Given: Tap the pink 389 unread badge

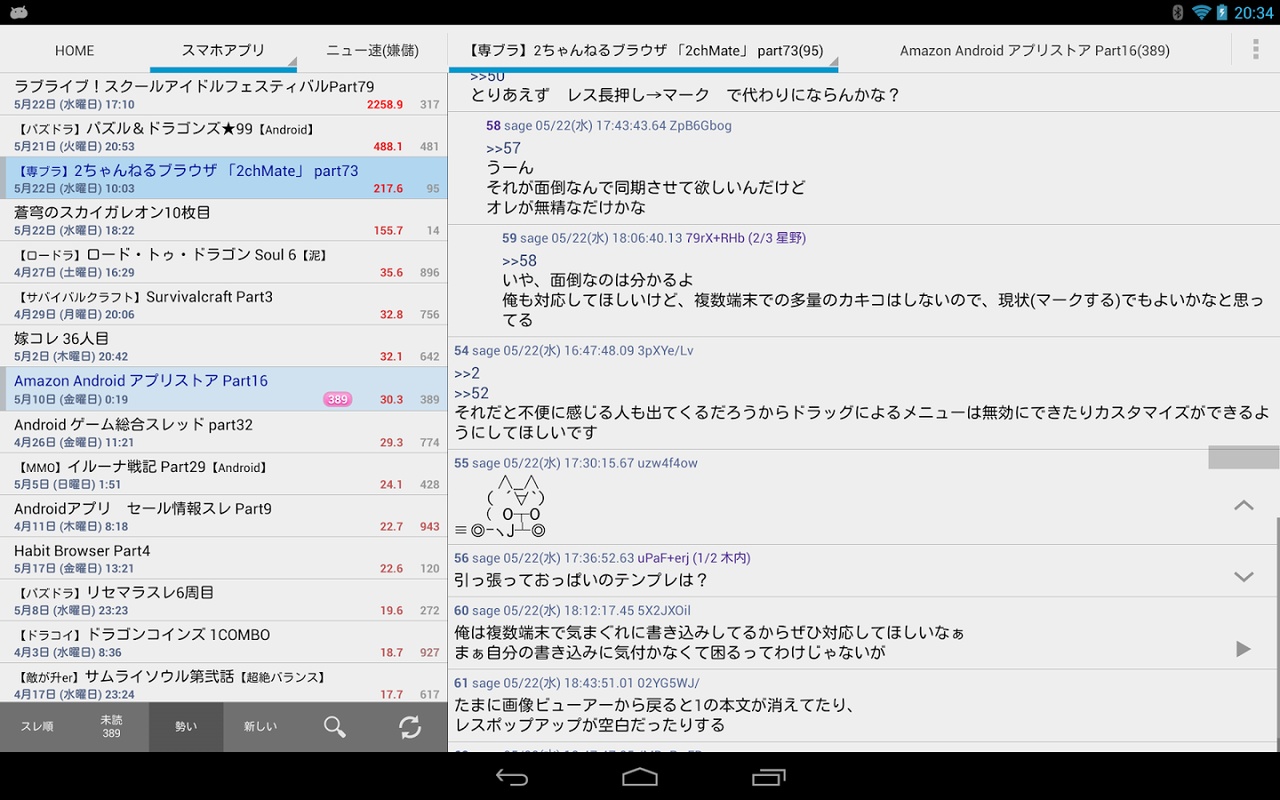Looking at the screenshot, I should [338, 399].
